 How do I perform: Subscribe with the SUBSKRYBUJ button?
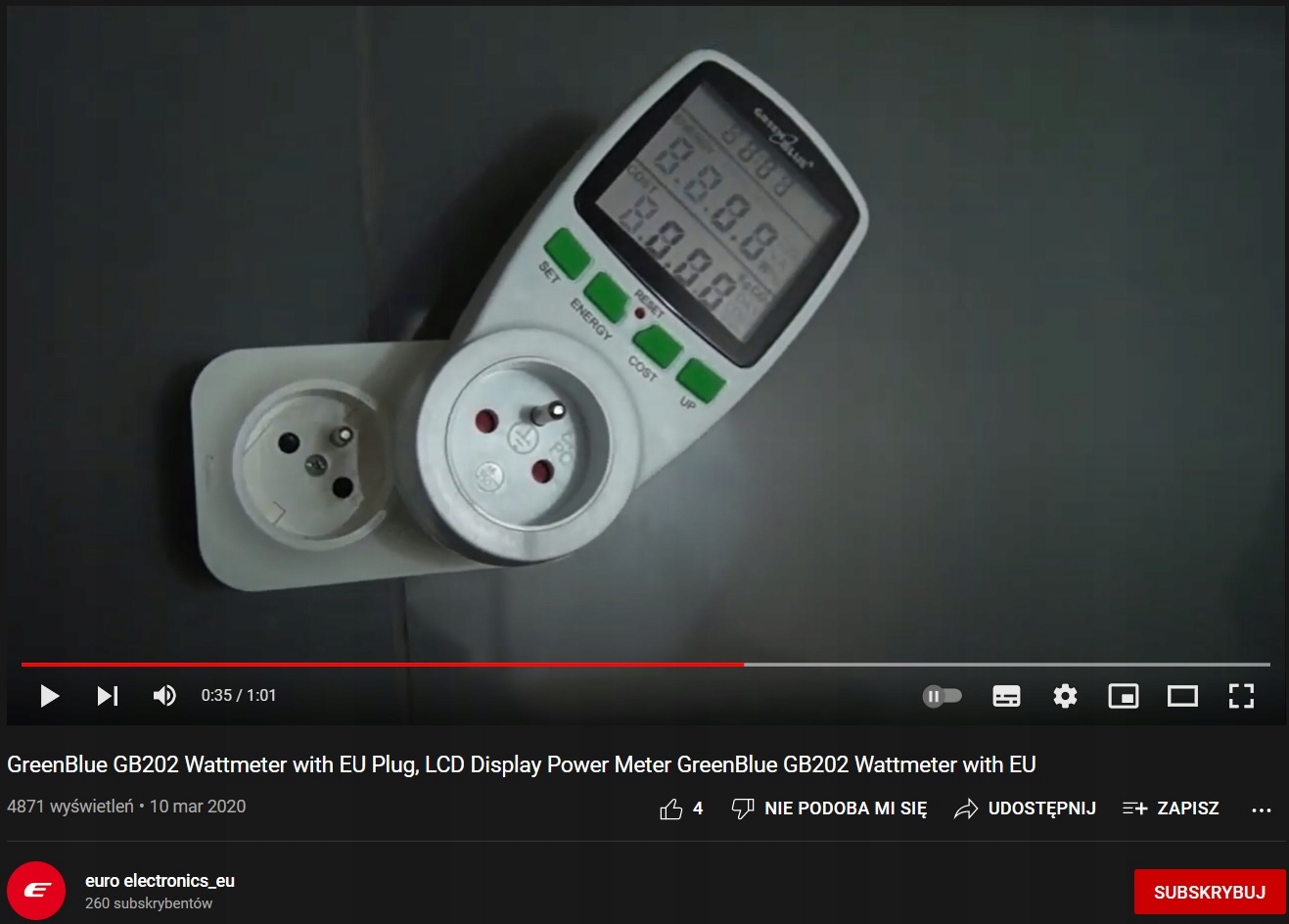pyautogui.click(x=1210, y=892)
